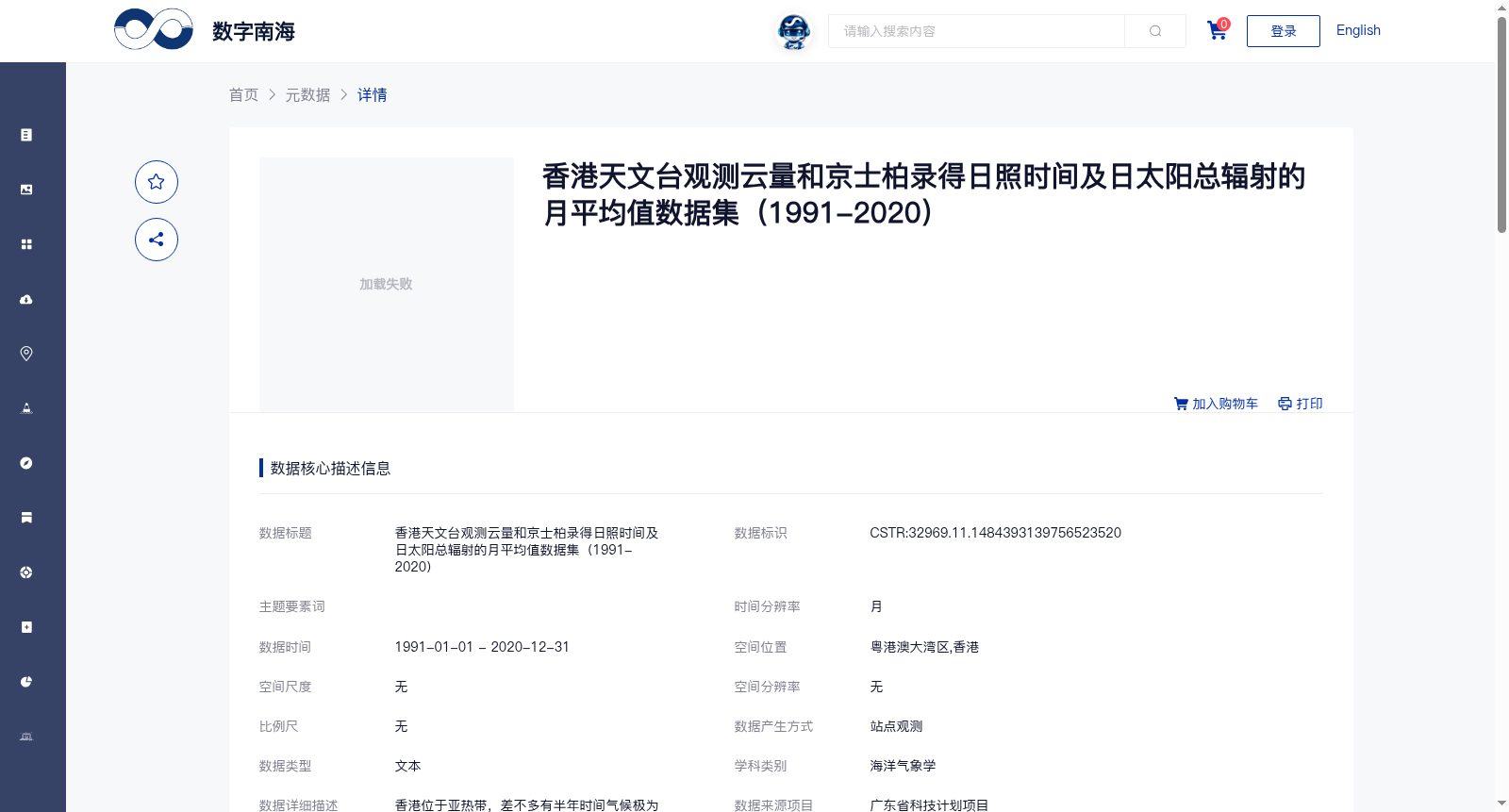Open the shopping cart
1509x812 pixels.
click(1218, 30)
